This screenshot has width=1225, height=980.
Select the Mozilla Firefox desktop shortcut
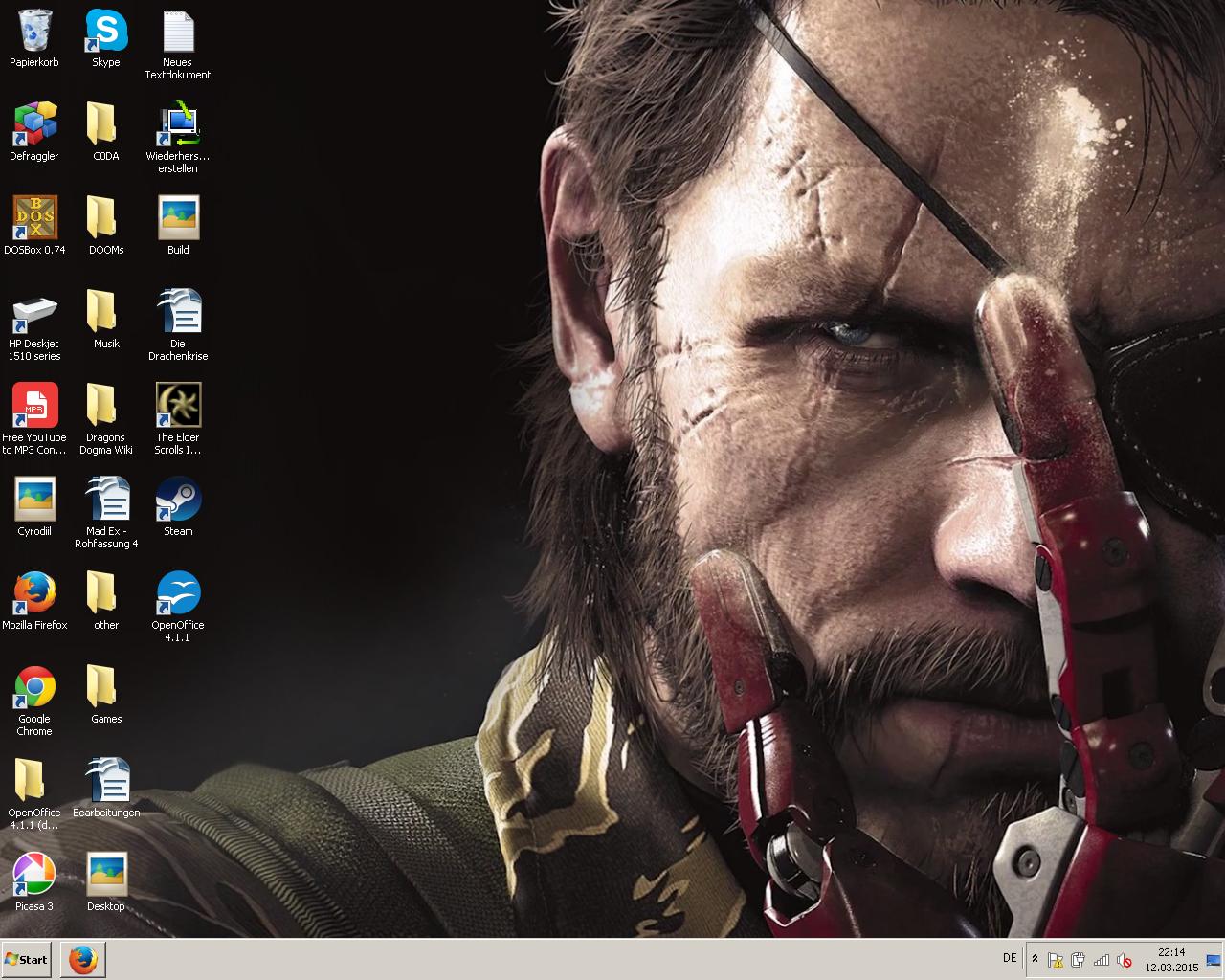34,593
